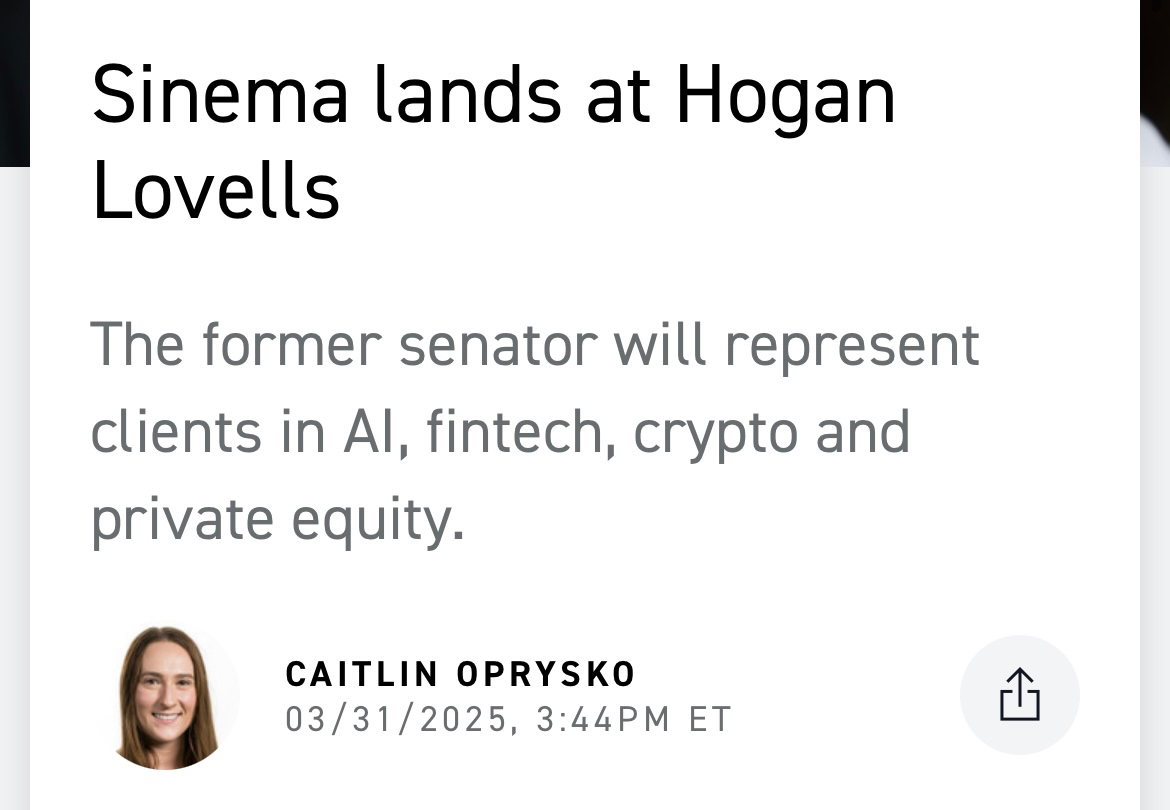Click the share icon button
The image size is (1170, 810).
pyautogui.click(x=1019, y=695)
